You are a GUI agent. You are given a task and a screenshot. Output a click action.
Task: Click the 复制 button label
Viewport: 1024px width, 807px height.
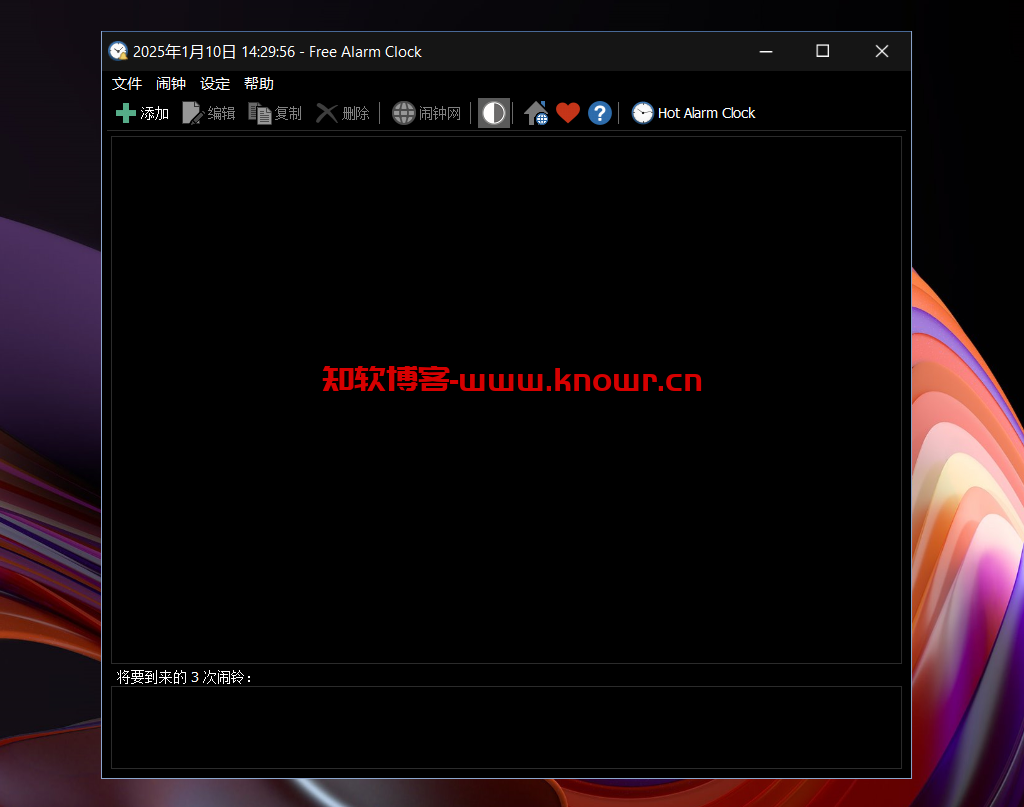click(x=288, y=114)
